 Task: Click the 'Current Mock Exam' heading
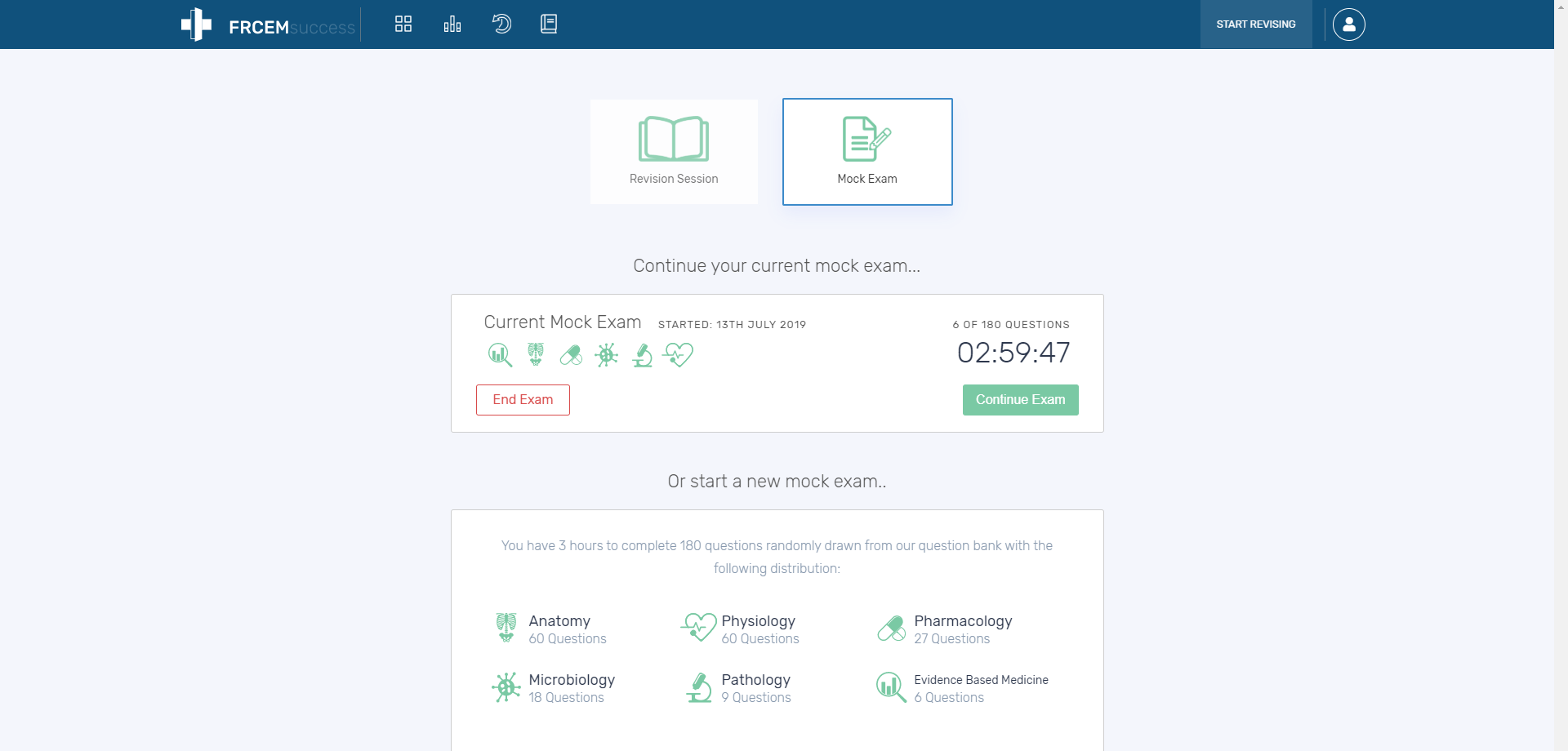(x=563, y=322)
